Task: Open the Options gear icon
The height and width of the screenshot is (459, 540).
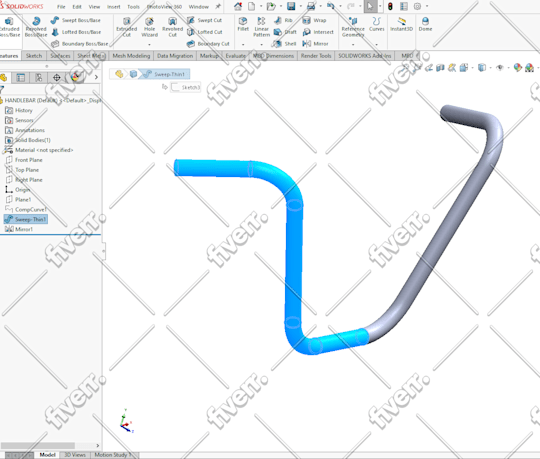Action: [417, 6]
